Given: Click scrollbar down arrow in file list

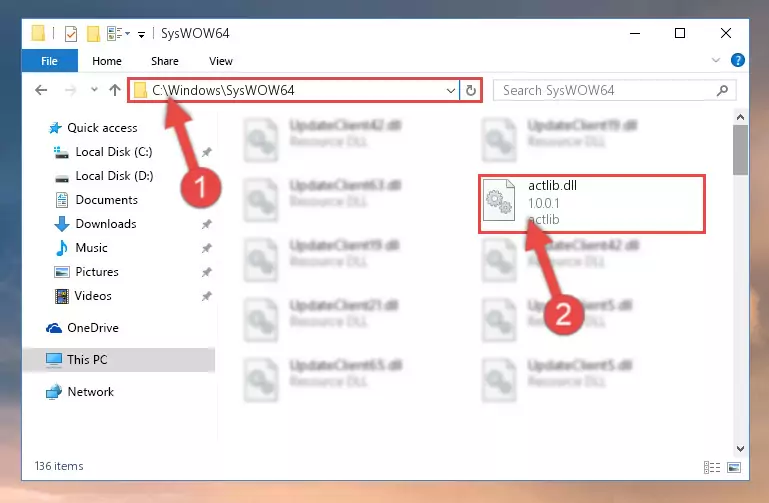Looking at the screenshot, I should click(x=741, y=449).
